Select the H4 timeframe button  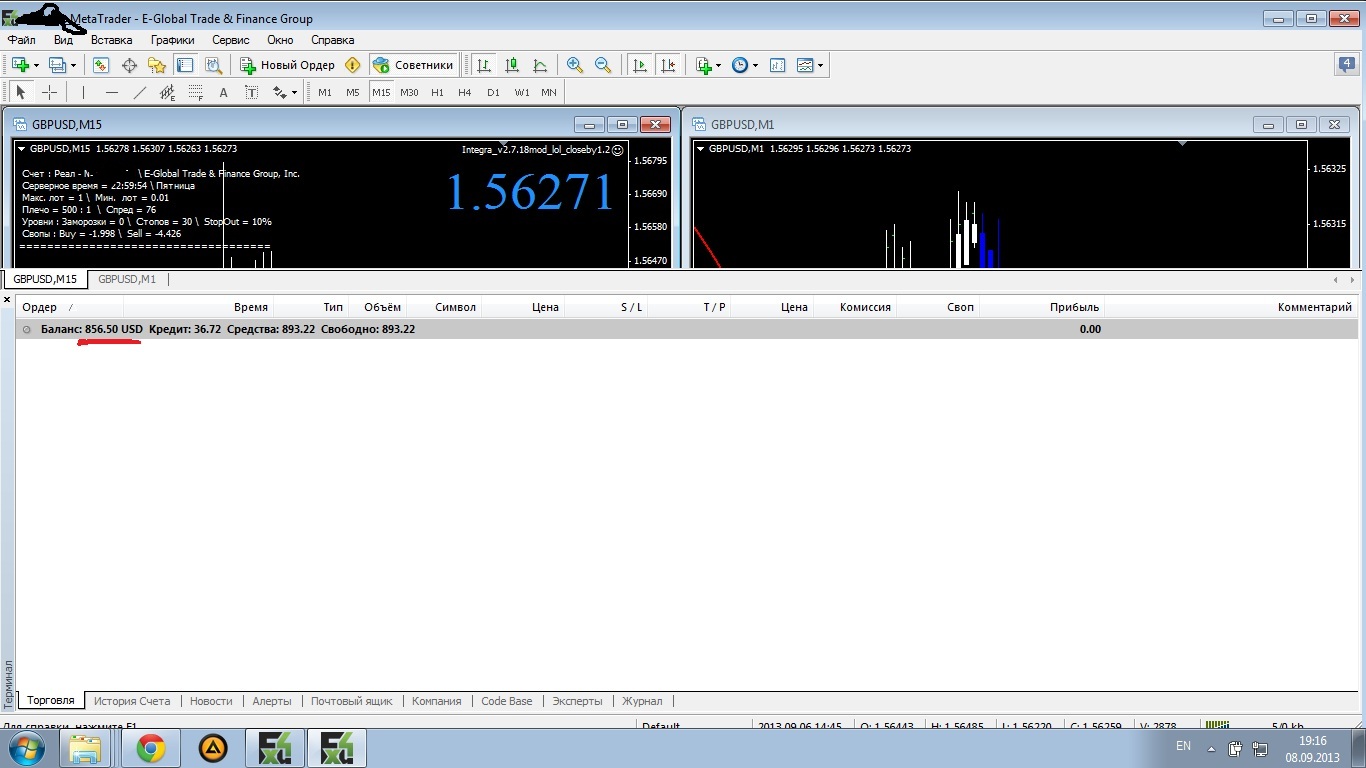click(465, 92)
